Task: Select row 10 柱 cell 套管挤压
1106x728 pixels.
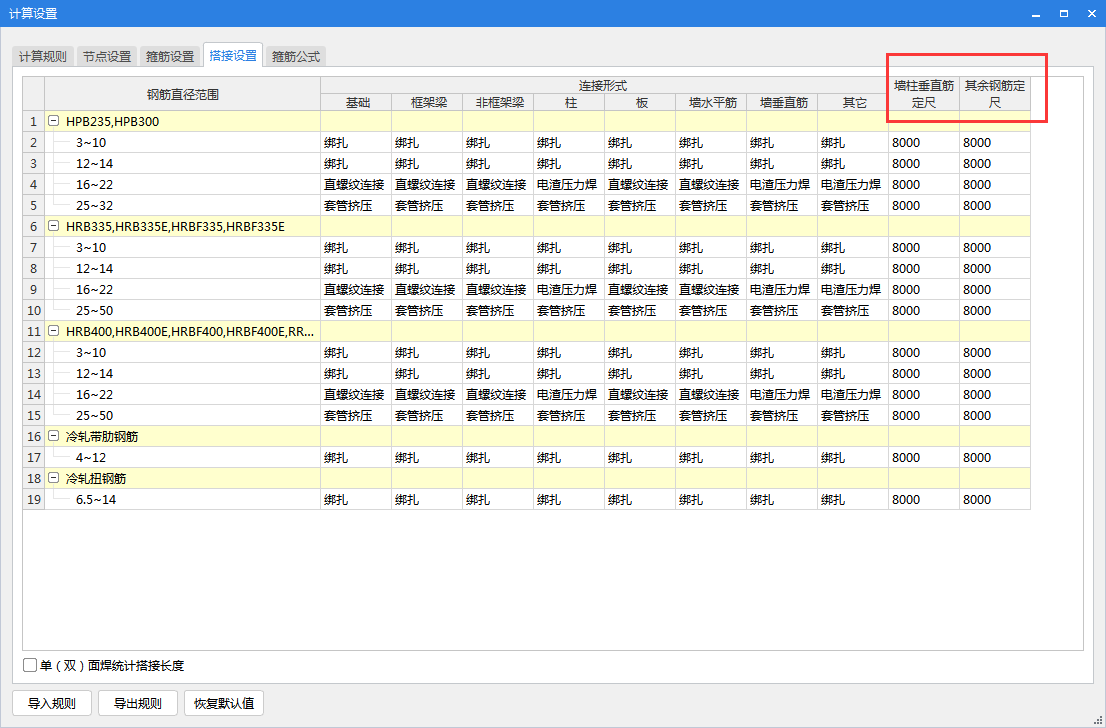Action: (569, 310)
